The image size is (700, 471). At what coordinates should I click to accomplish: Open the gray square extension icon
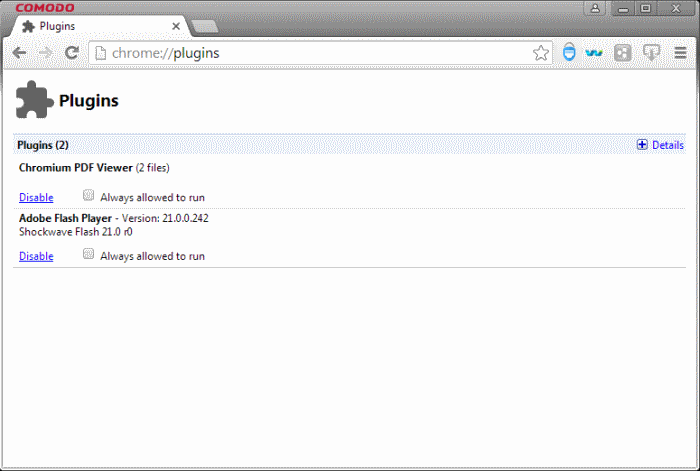click(x=622, y=53)
